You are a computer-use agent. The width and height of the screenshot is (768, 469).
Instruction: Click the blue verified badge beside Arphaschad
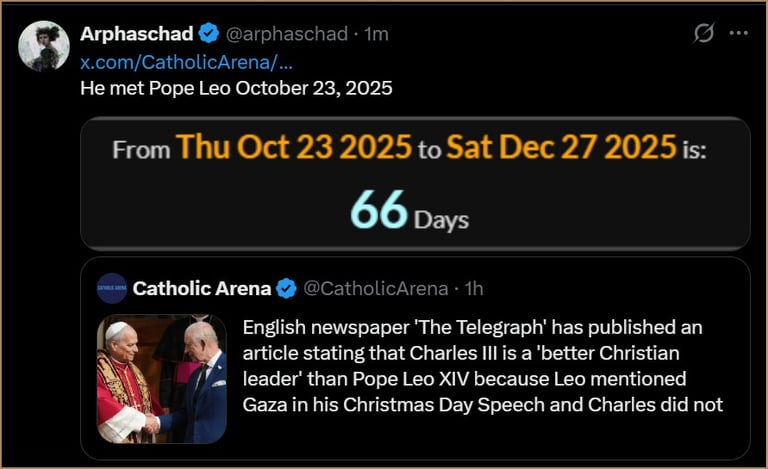coord(208,34)
